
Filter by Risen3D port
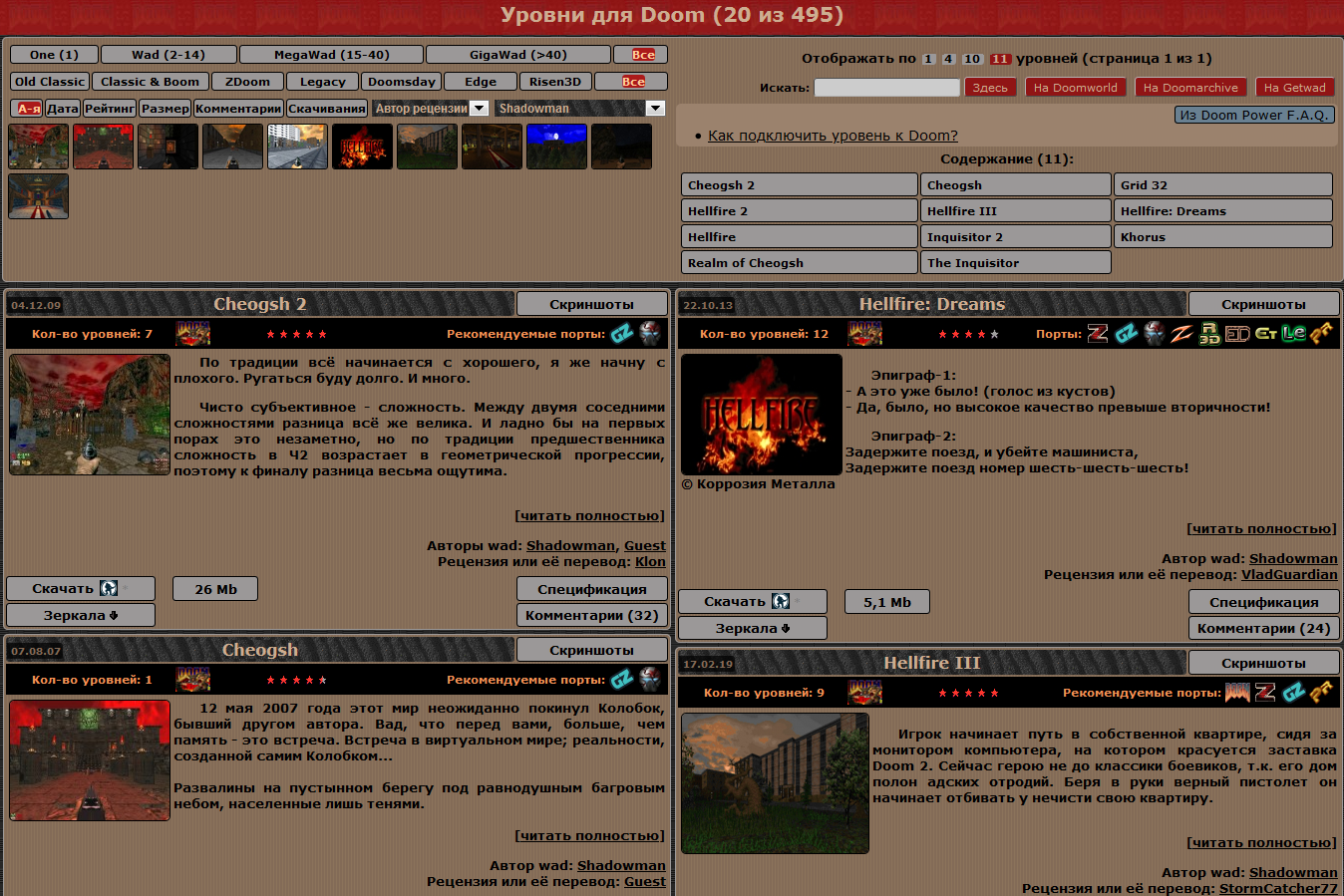click(555, 82)
